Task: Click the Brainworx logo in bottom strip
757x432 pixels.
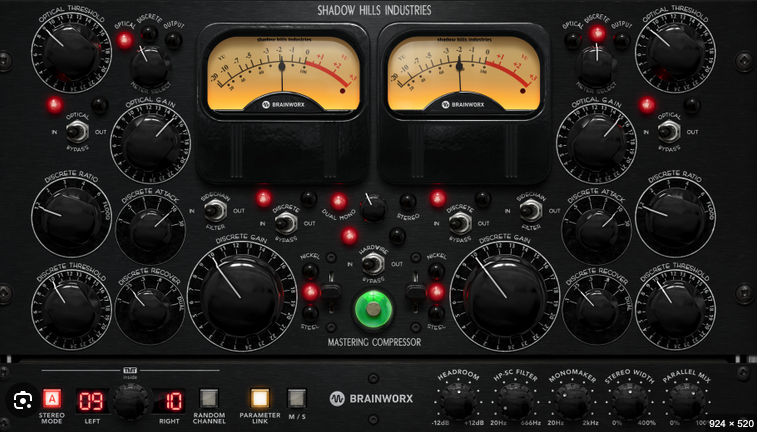Action: coord(372,399)
